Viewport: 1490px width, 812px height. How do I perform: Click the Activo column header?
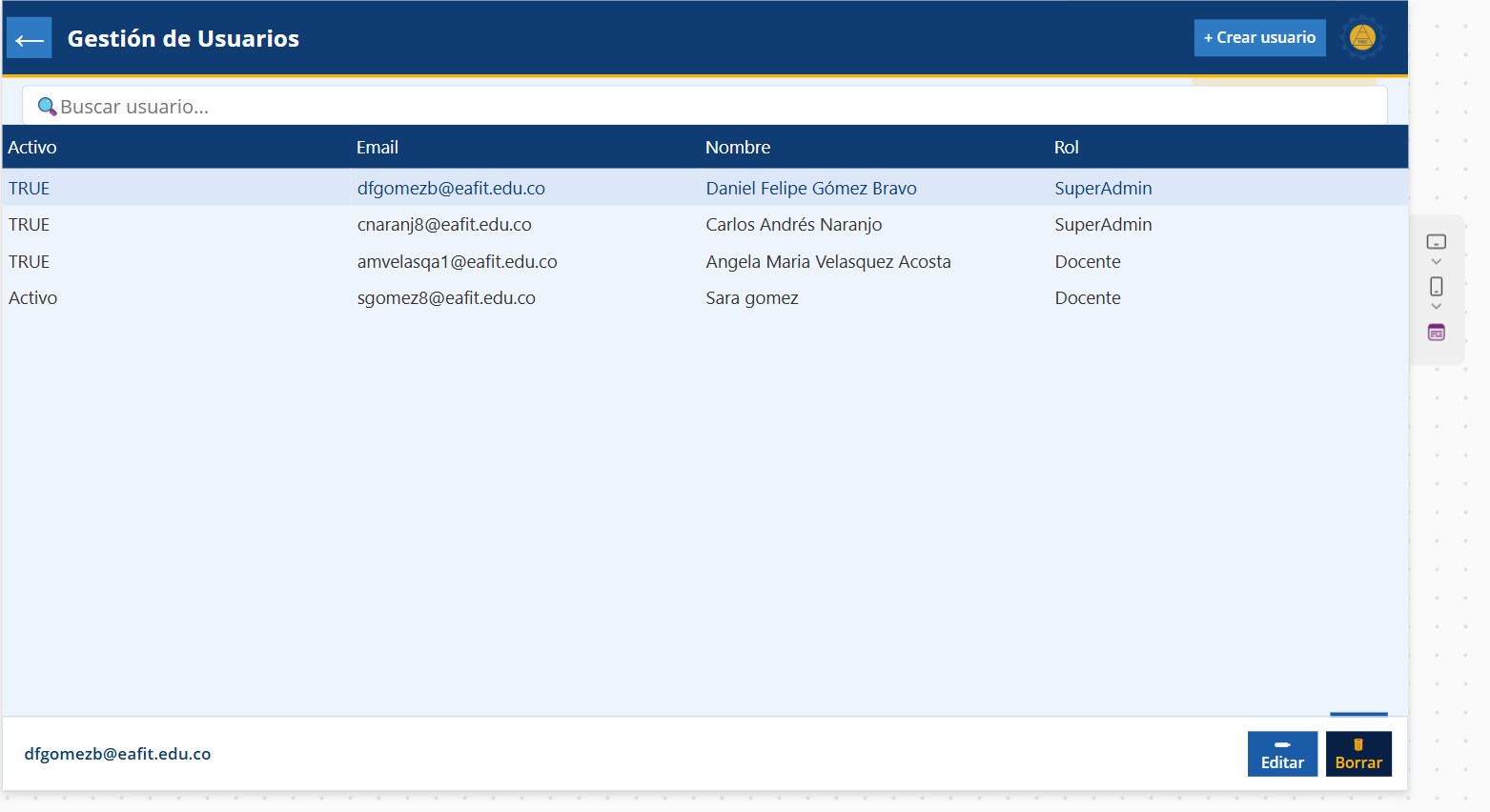pyautogui.click(x=32, y=148)
